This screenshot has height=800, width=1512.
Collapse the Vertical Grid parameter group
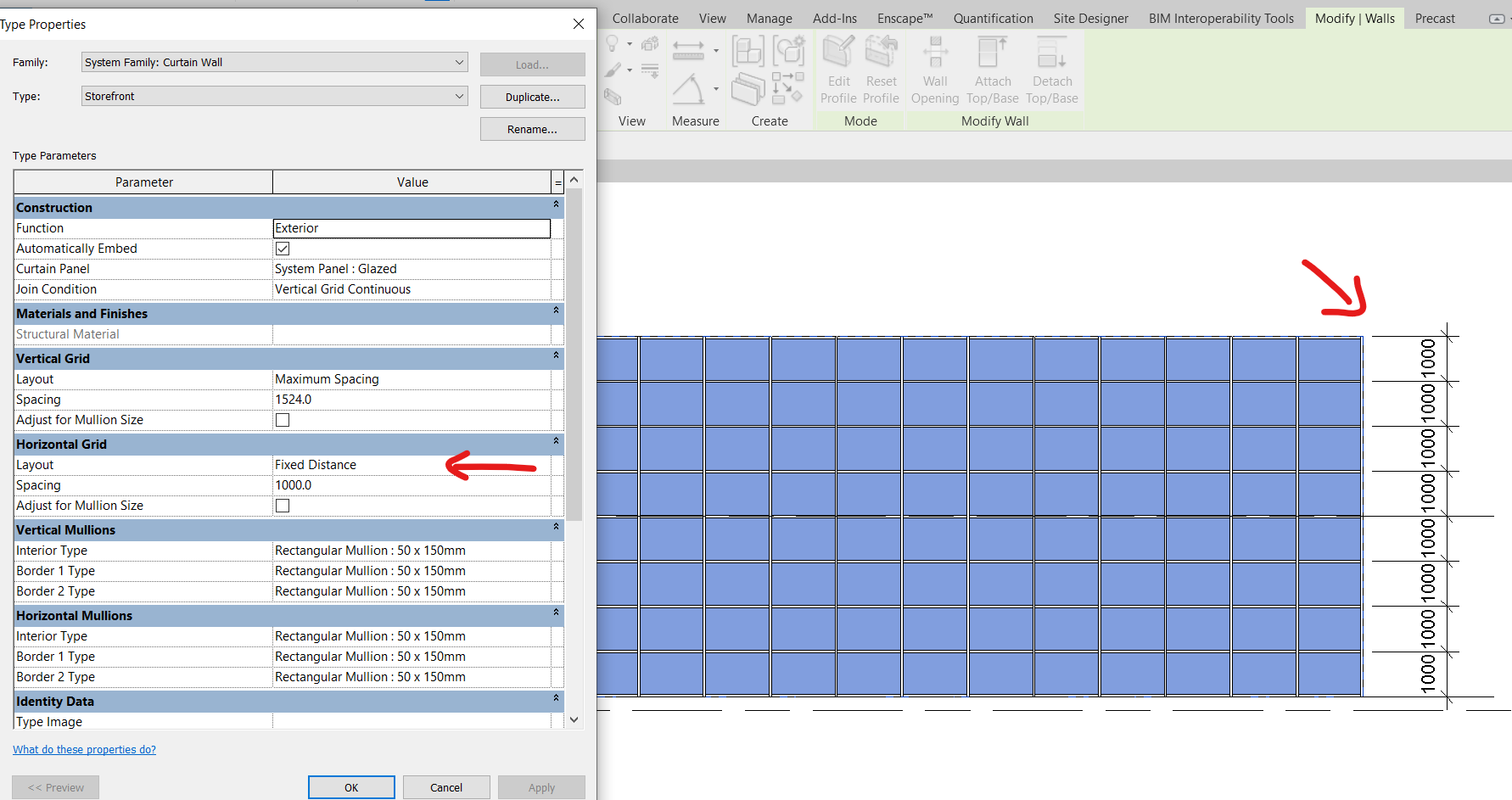click(x=556, y=355)
